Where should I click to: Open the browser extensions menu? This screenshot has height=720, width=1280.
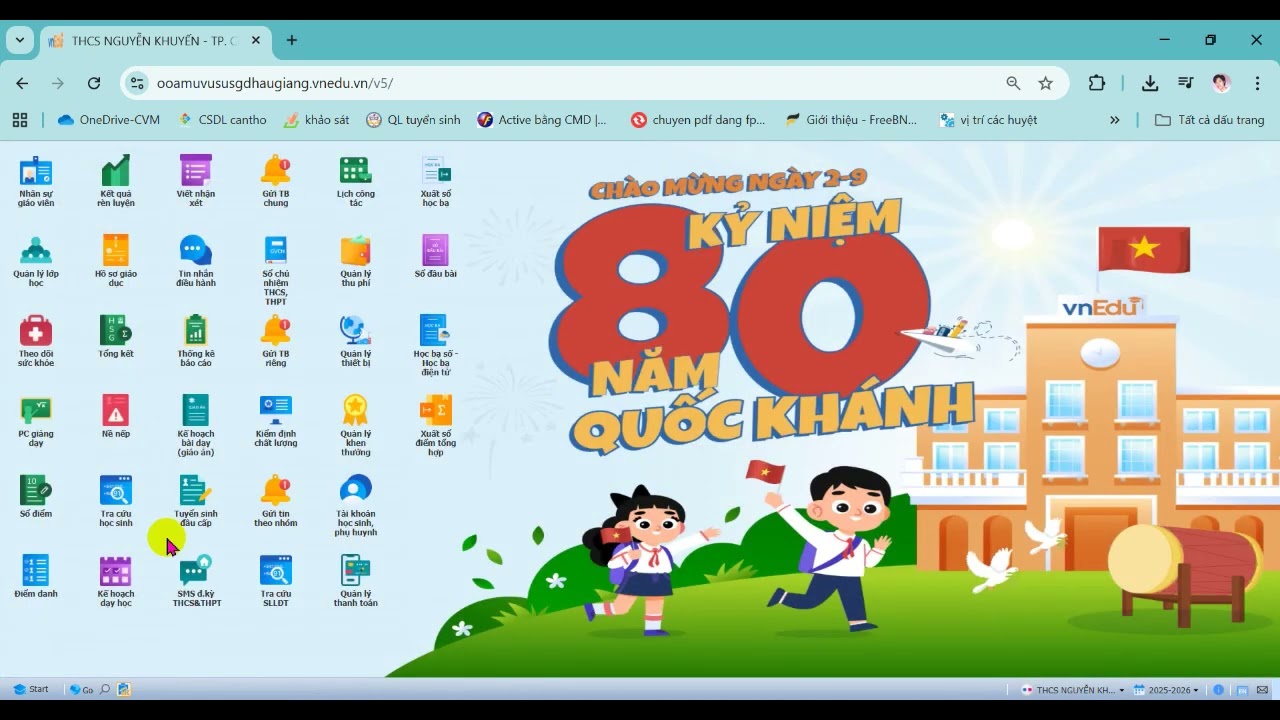pyautogui.click(x=1097, y=83)
